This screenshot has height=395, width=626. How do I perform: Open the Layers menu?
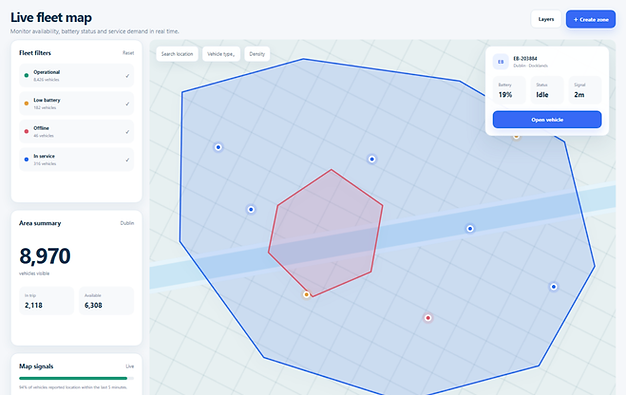pos(546,19)
